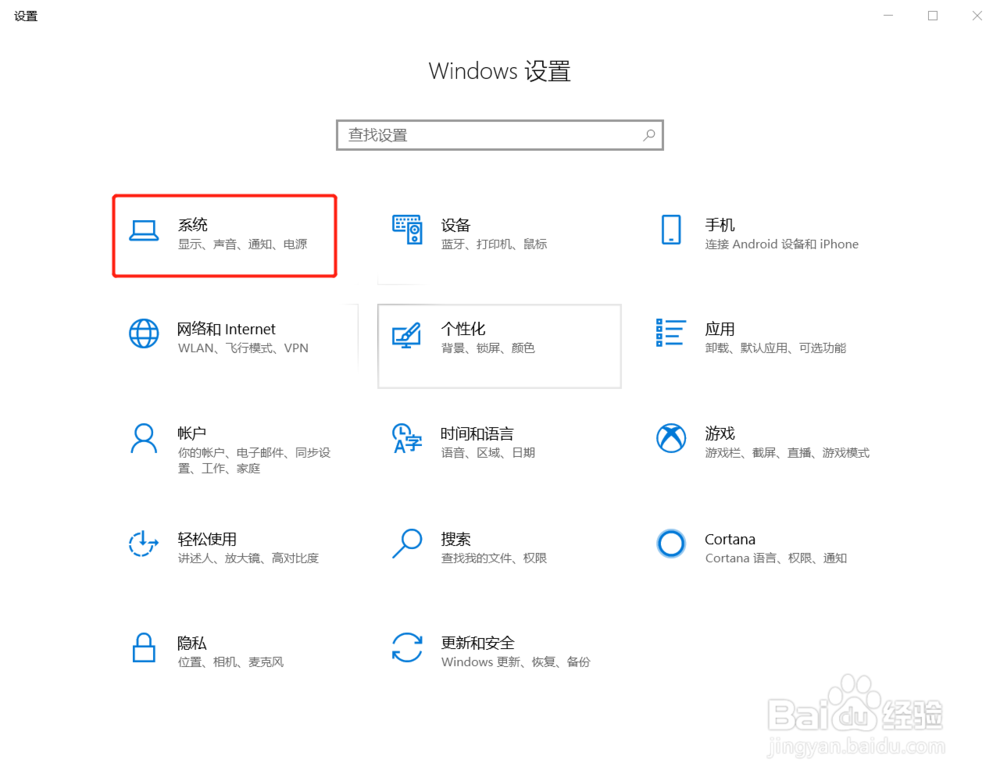This screenshot has width=1000, height=781.
Task: Click the text 查找我的文件、权限
Action: [494, 558]
